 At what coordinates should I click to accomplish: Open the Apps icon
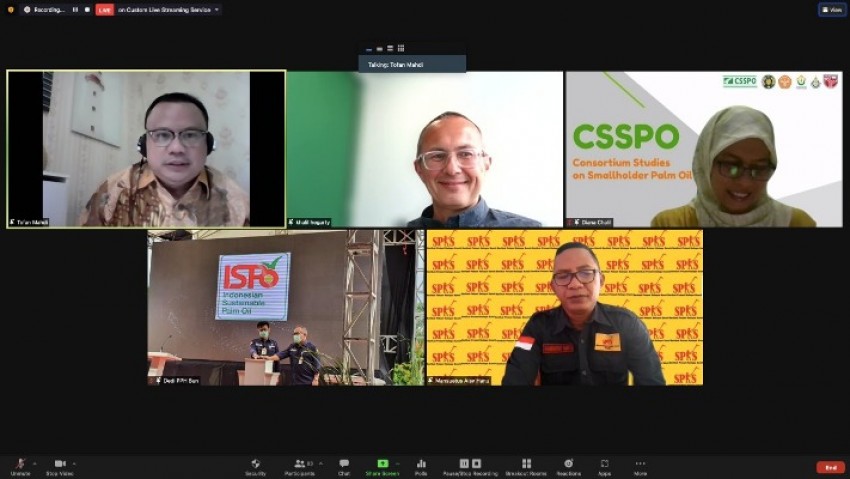[x=604, y=465]
